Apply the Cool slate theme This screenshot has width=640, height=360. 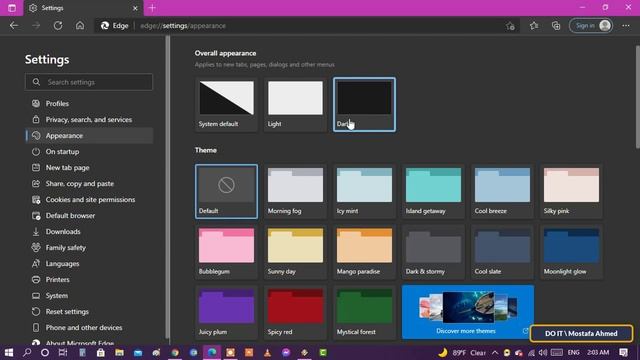[x=502, y=252]
